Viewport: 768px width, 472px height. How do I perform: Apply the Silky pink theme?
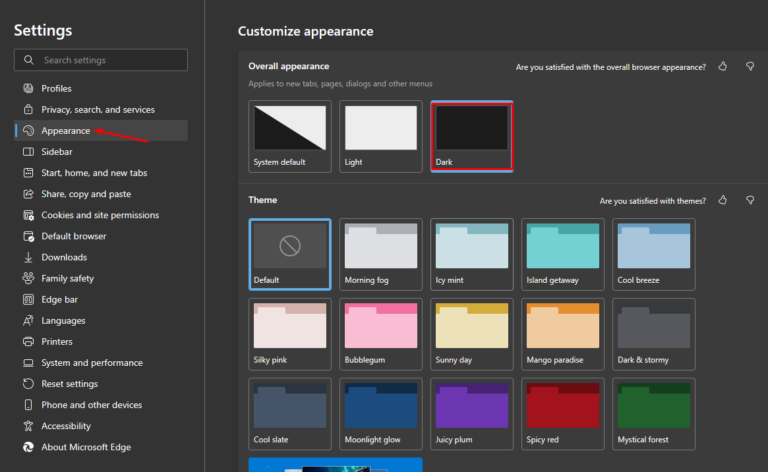tap(290, 334)
